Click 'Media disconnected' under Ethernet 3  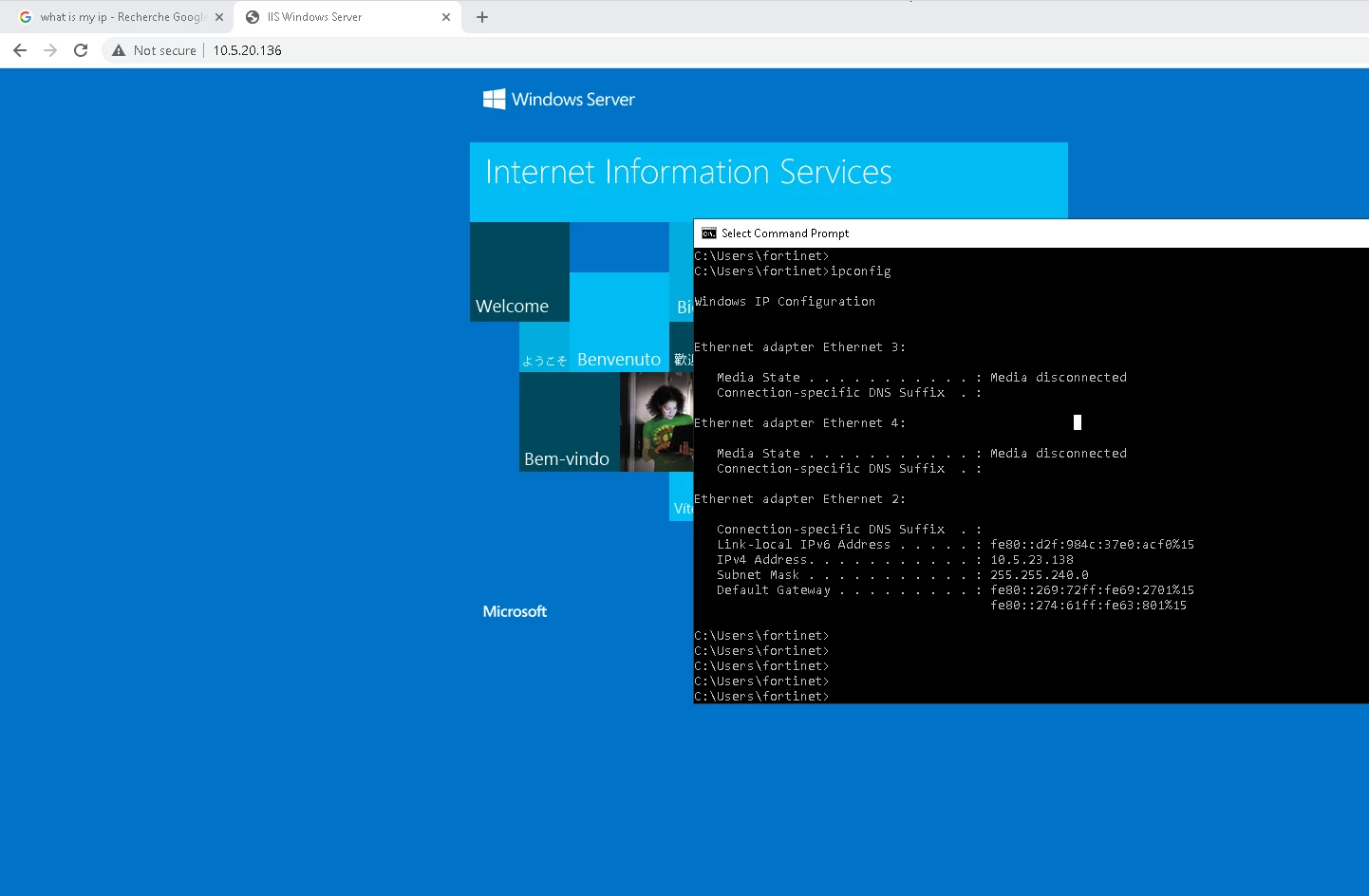click(1059, 378)
